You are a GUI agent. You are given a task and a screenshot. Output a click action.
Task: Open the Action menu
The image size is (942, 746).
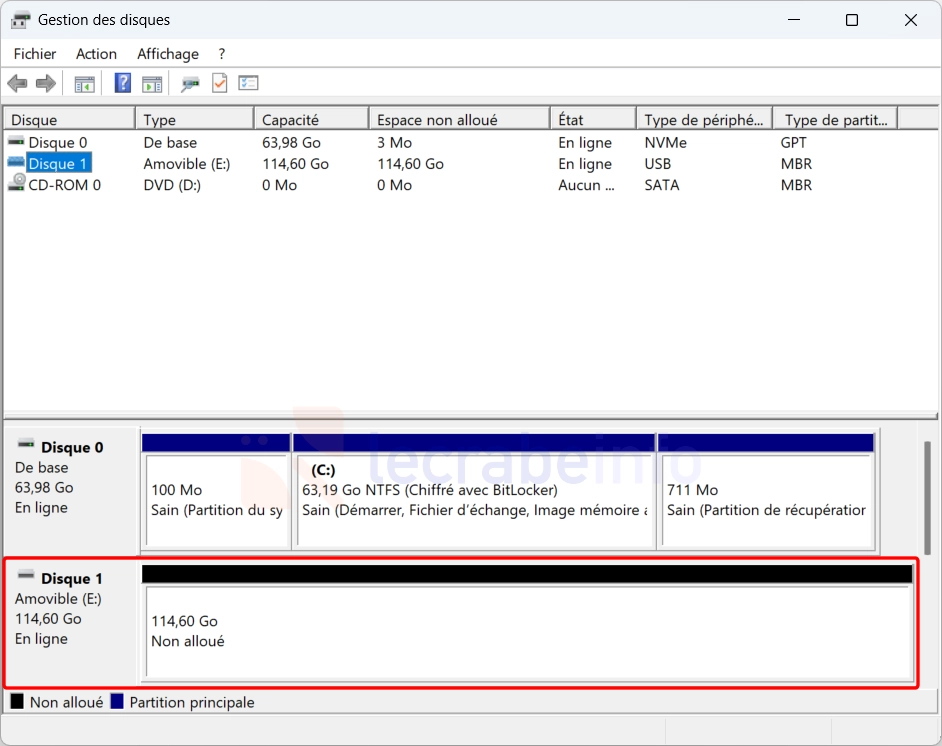[x=96, y=54]
